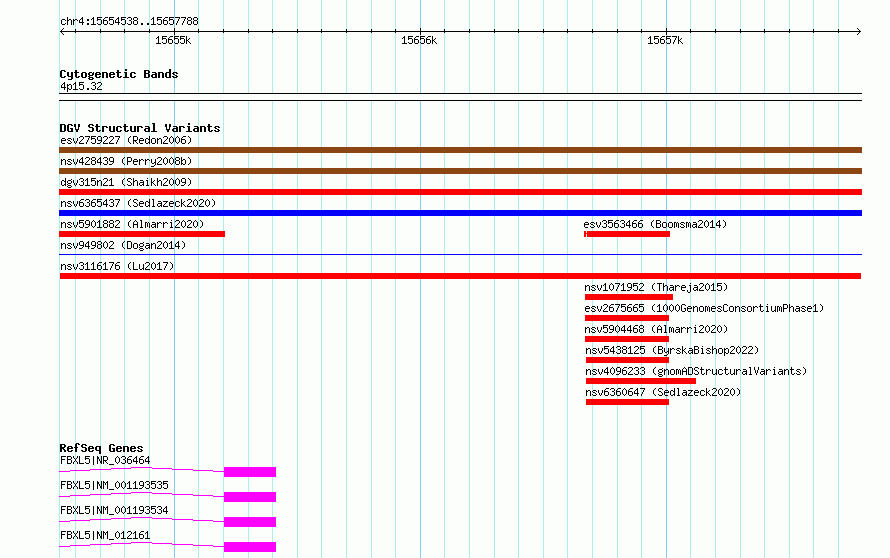Image resolution: width=890 pixels, height=558 pixels.
Task: Select the red nsv1071952 variant bar
Action: 629,297
